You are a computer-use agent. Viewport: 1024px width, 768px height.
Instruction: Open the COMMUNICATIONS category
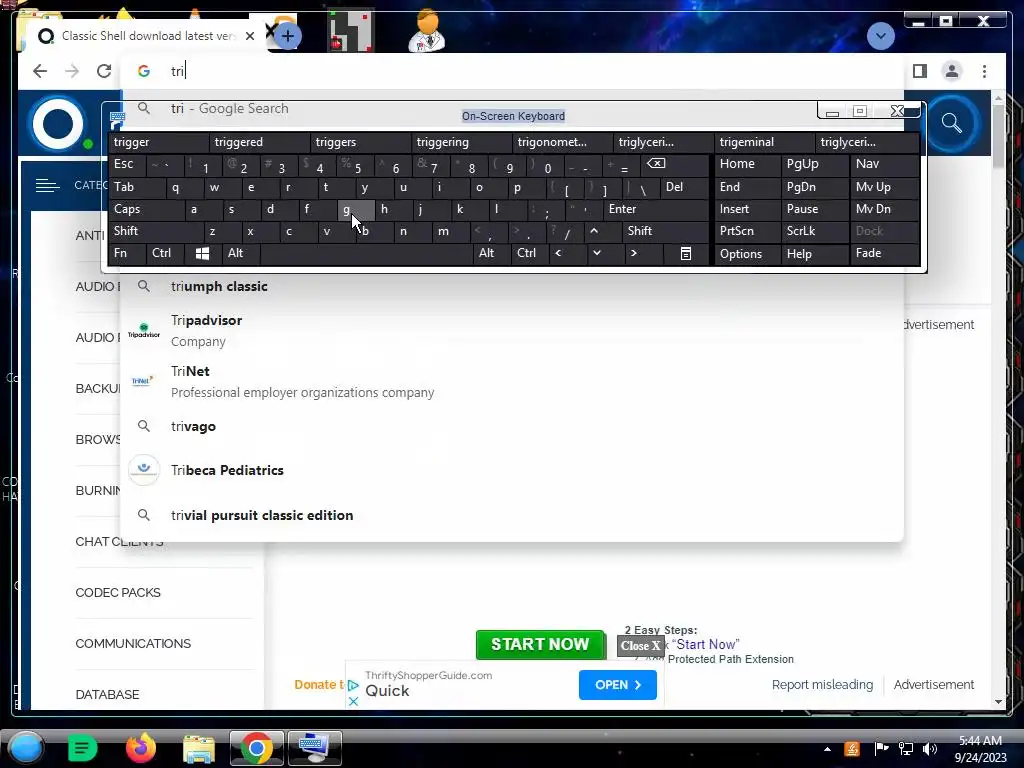(x=133, y=643)
